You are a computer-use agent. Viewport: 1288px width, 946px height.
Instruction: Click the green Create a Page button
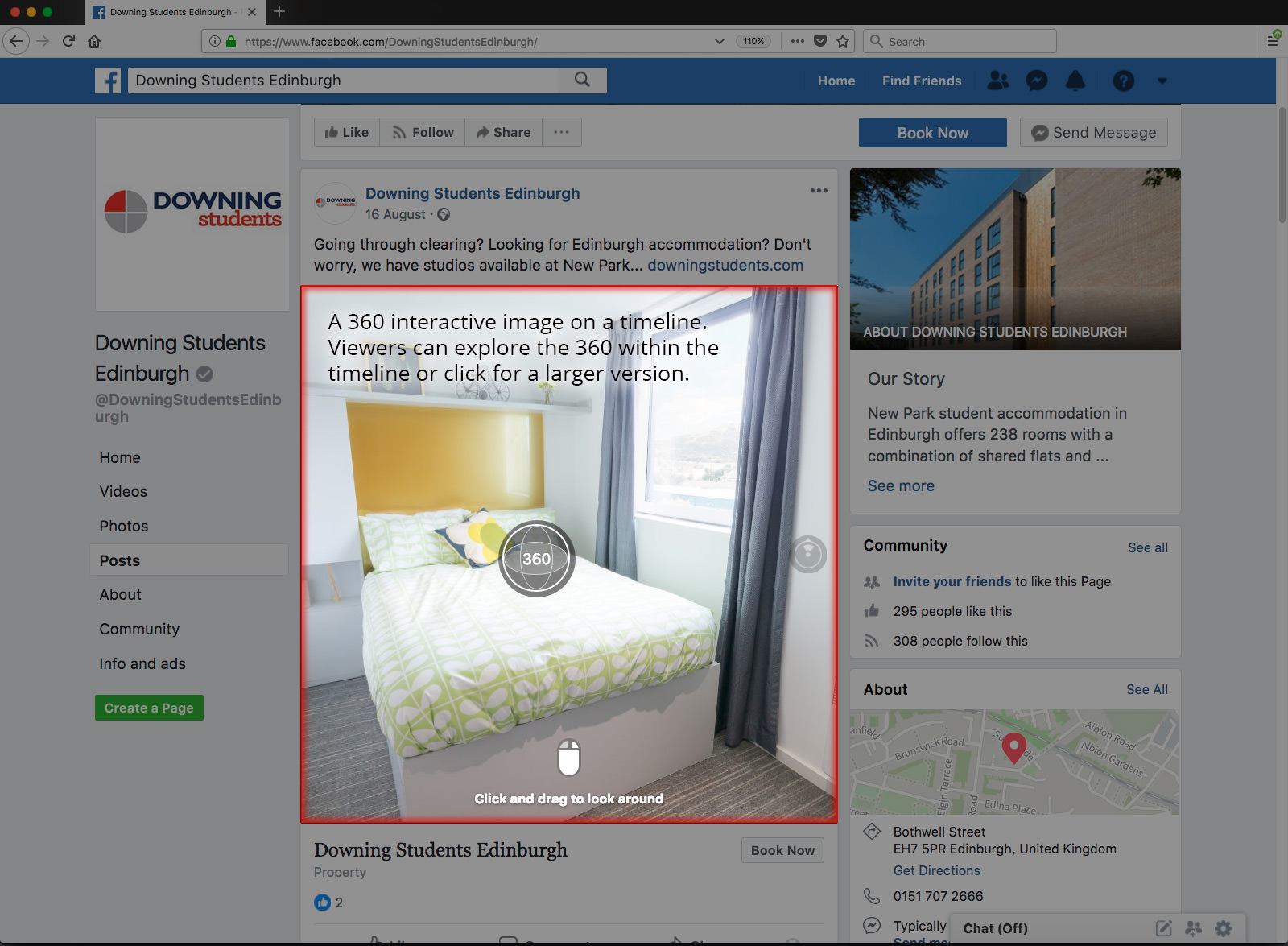point(149,708)
